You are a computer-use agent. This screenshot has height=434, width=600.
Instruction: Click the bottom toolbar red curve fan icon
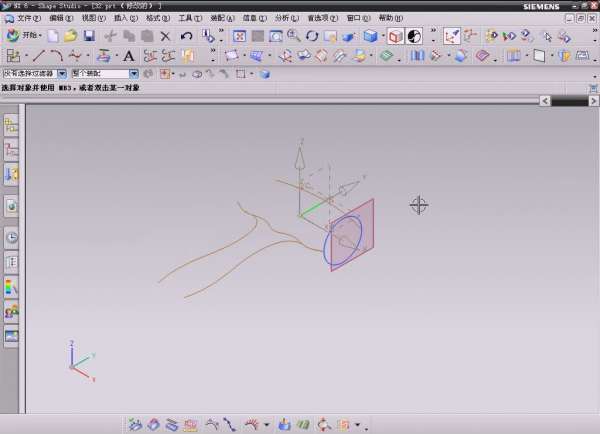(251, 424)
